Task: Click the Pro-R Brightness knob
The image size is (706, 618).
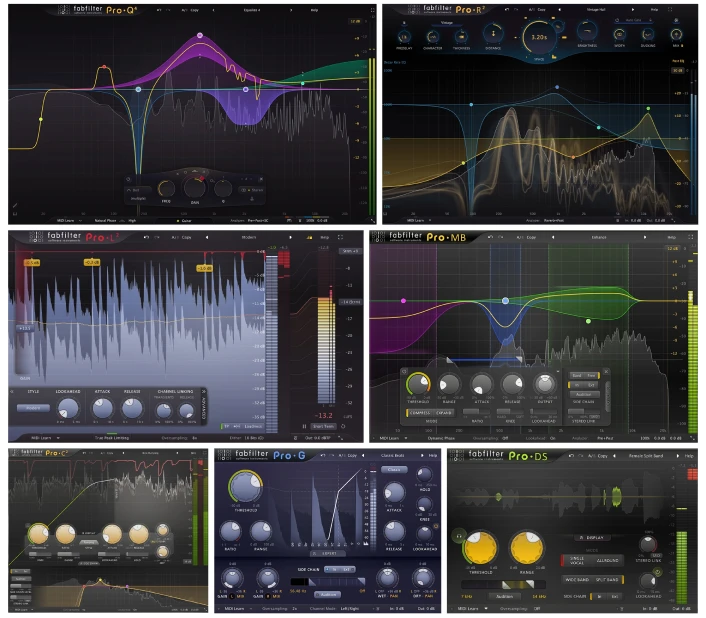Action: (x=587, y=32)
